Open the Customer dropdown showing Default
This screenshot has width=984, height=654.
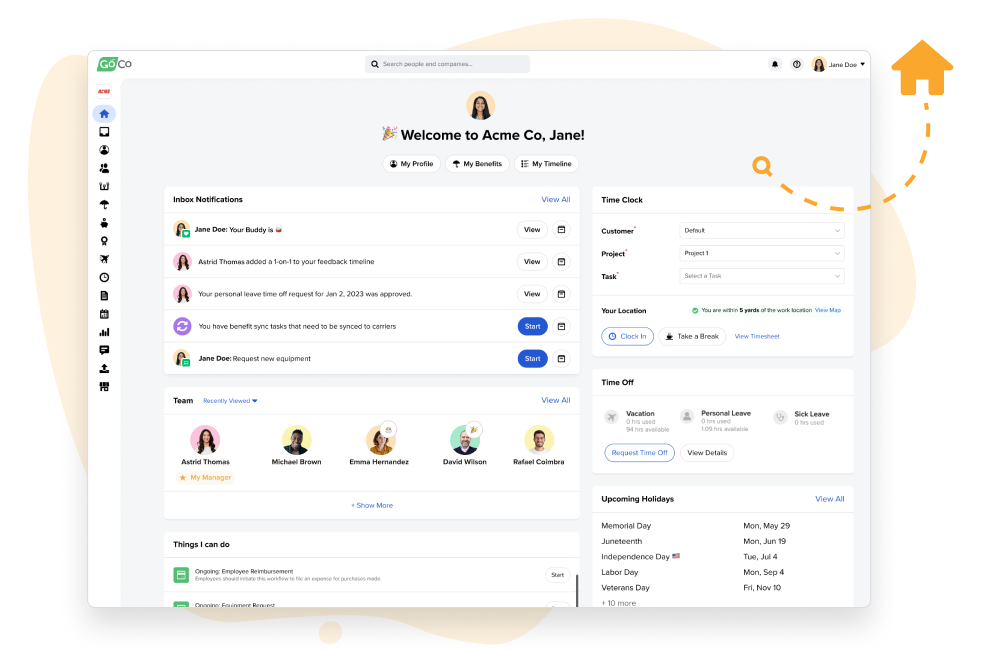click(761, 230)
